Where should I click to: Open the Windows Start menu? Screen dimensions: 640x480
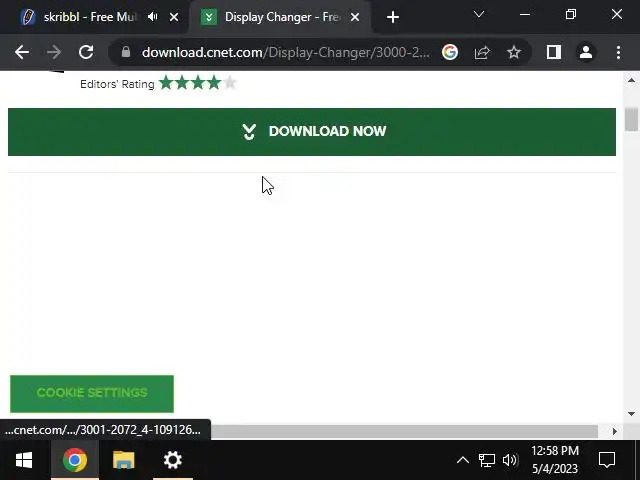click(x=24, y=460)
